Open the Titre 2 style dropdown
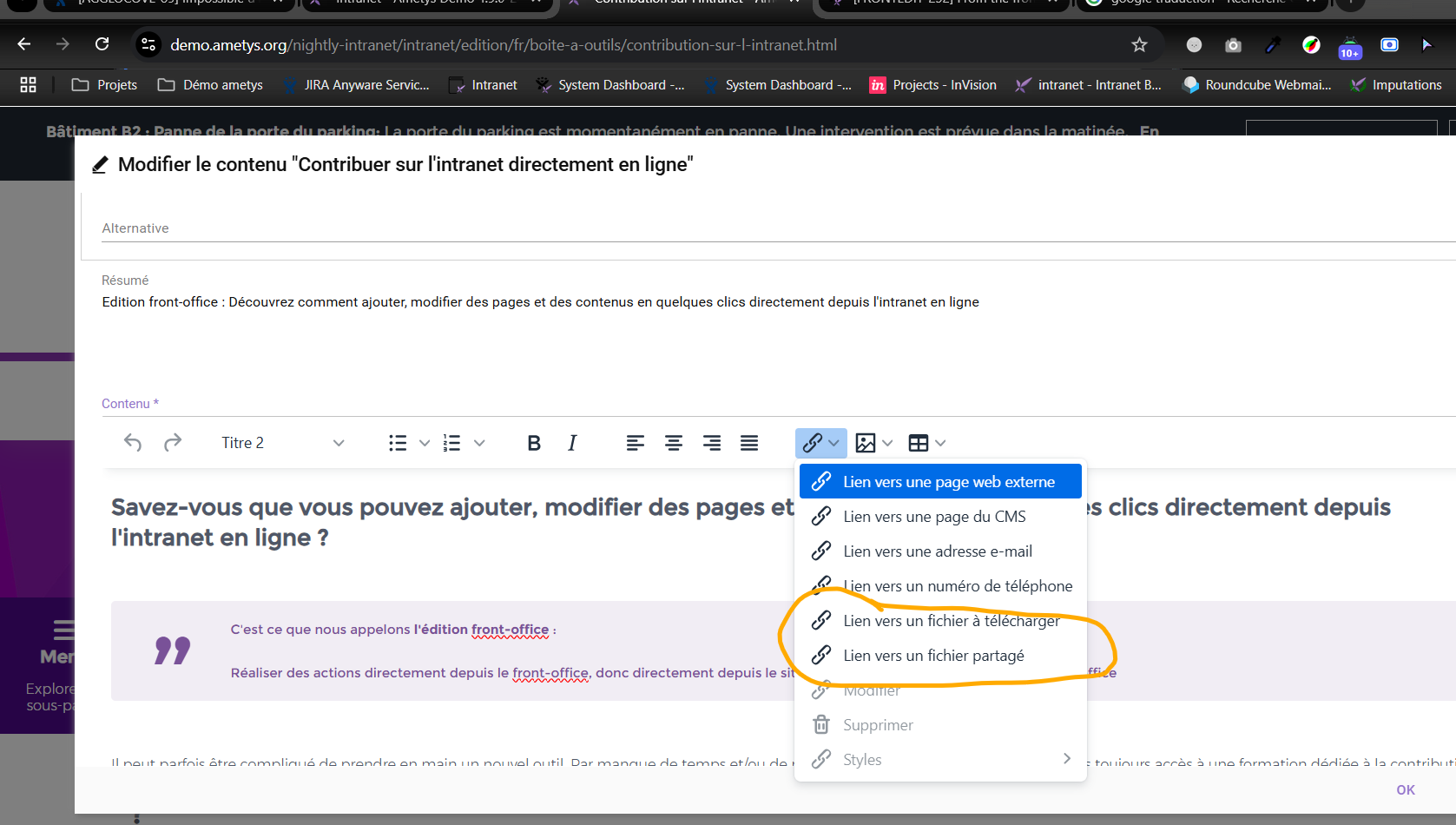The width and height of the screenshot is (1456, 825). (282, 443)
